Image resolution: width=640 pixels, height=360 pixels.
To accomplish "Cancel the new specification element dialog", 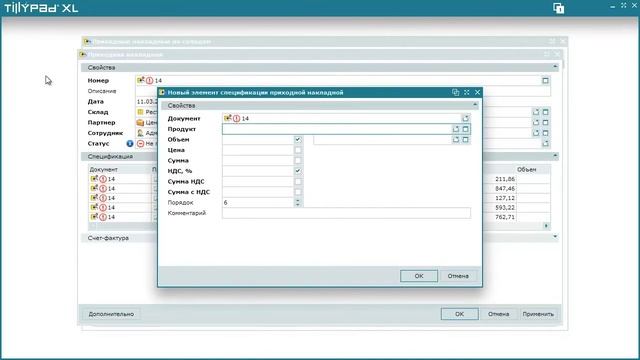I will tap(458, 276).
